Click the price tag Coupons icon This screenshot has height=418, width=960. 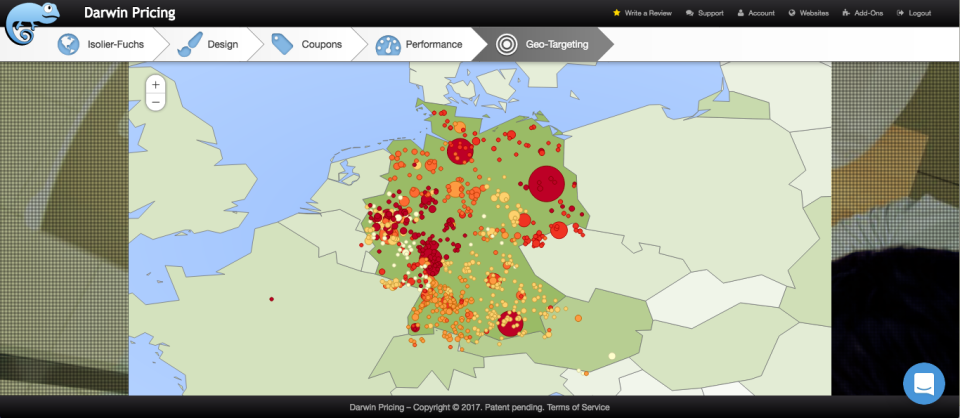click(x=282, y=44)
